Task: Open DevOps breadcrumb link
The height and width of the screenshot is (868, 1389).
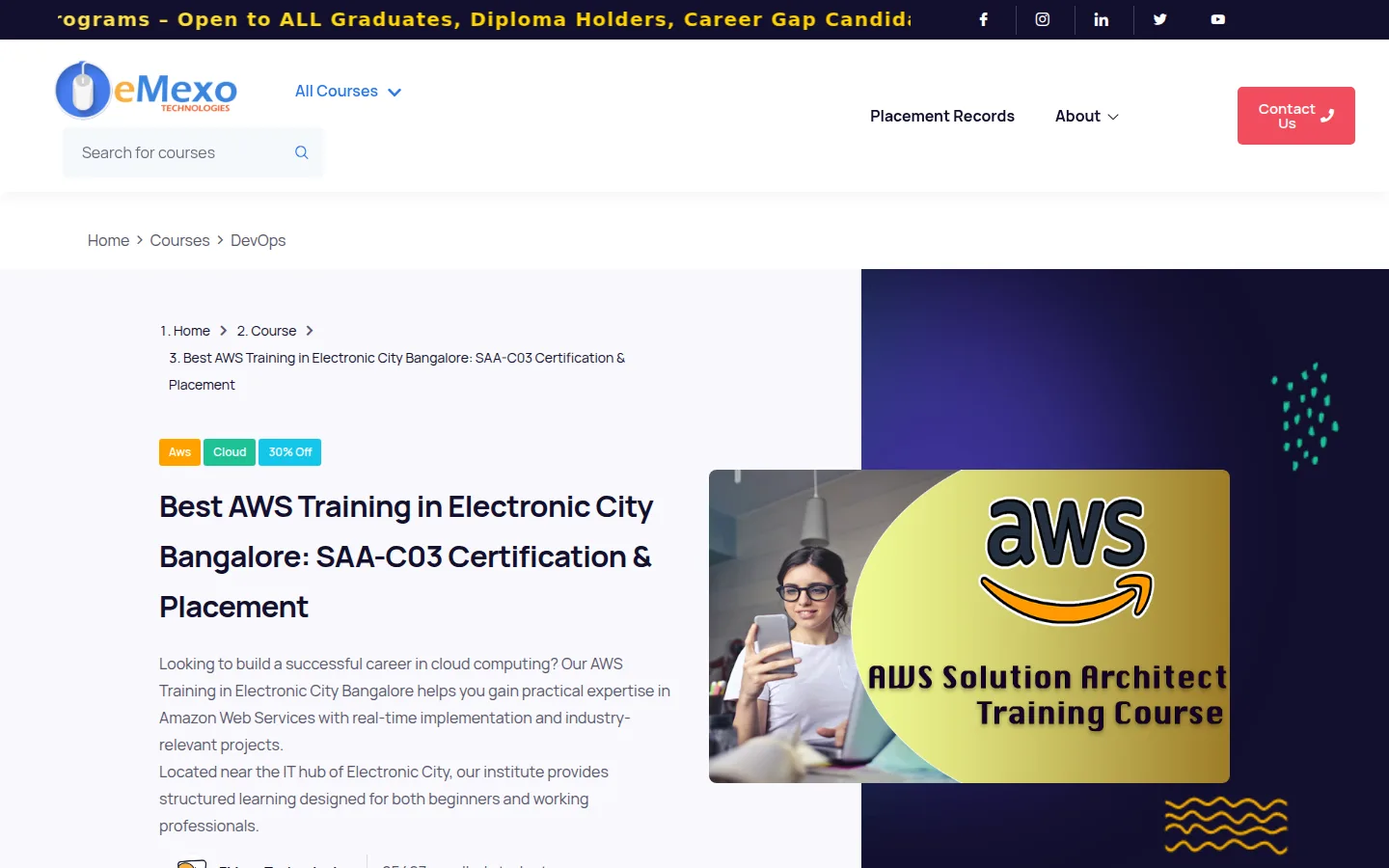Action: coord(258,240)
